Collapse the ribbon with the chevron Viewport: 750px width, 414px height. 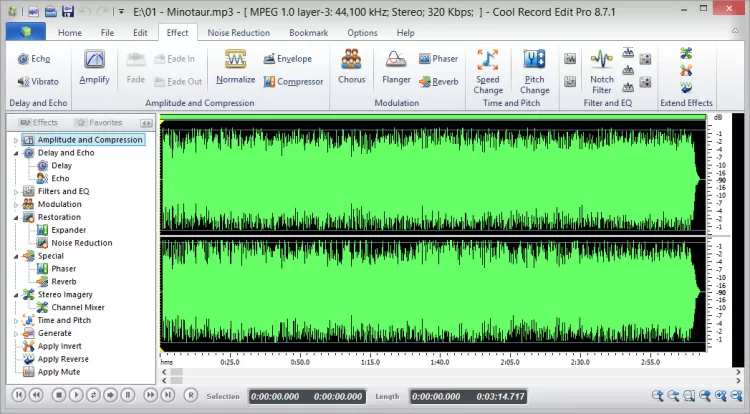point(735,31)
